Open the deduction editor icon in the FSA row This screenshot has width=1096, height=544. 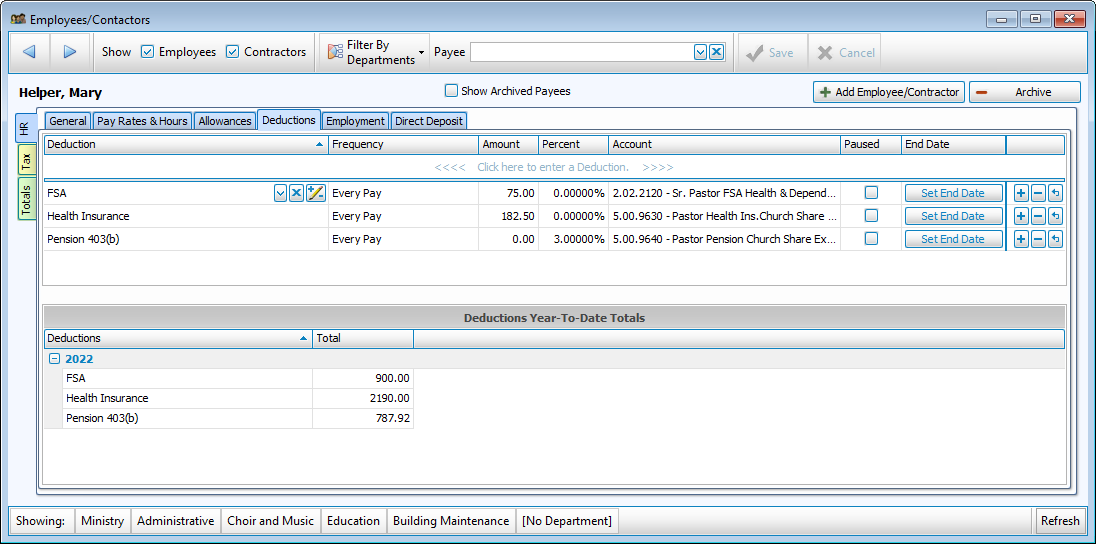click(x=316, y=193)
